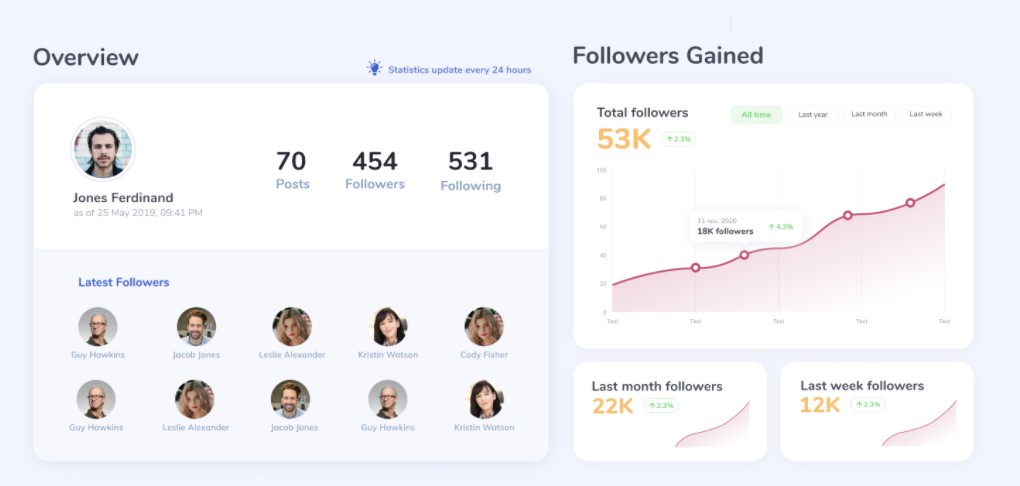Open the Last week followers card
This screenshot has height=486, width=1020.
click(x=876, y=411)
